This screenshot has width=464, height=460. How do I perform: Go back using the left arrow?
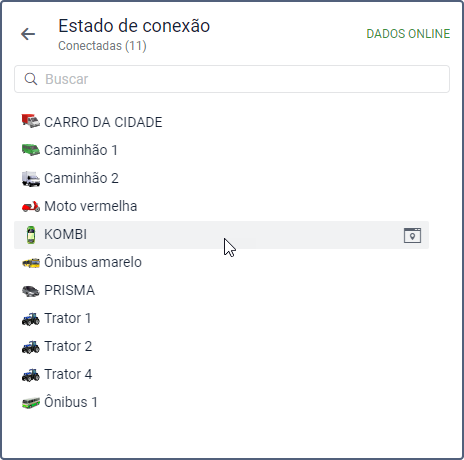tap(28, 34)
